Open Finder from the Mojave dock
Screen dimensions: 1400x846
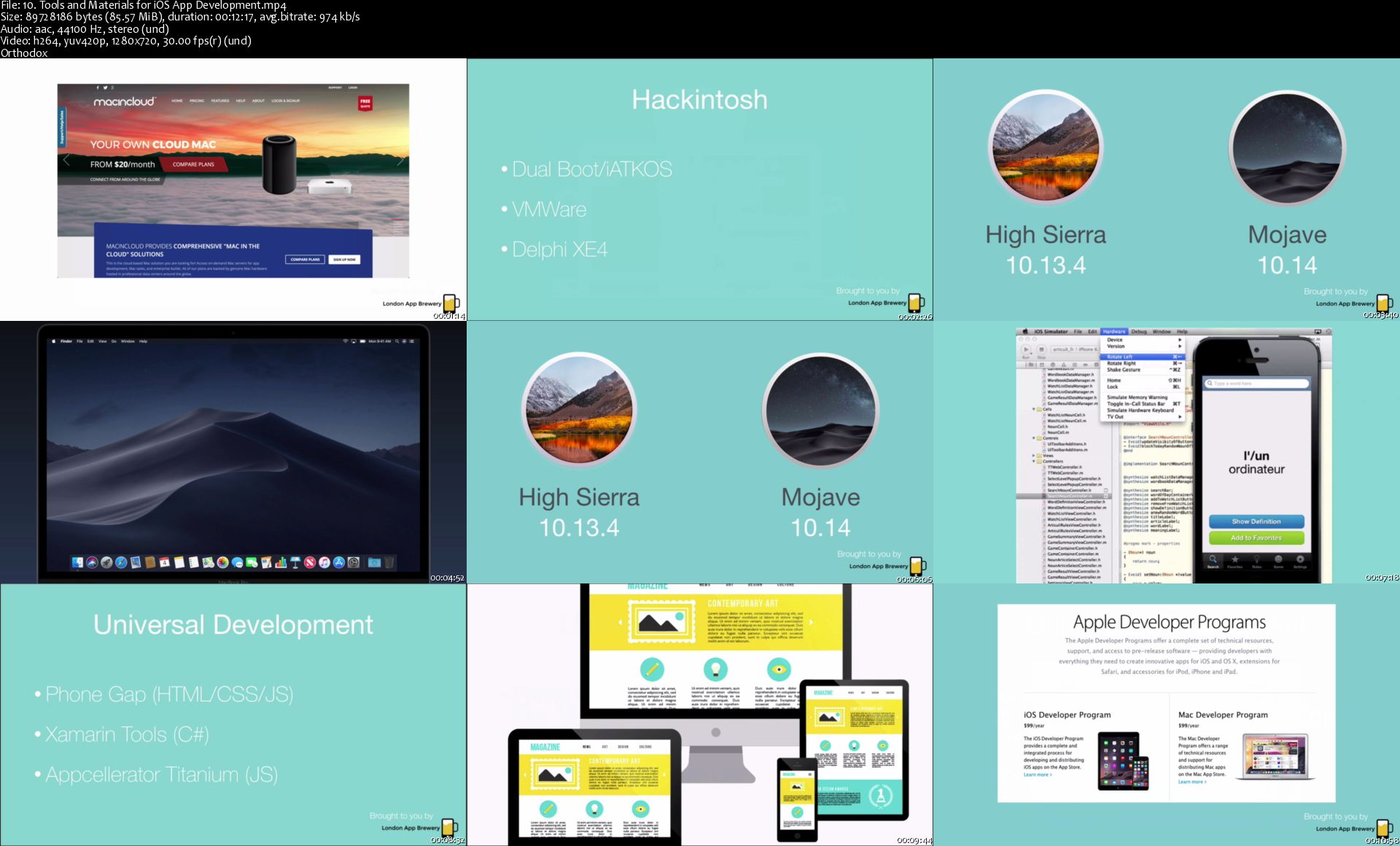77,562
